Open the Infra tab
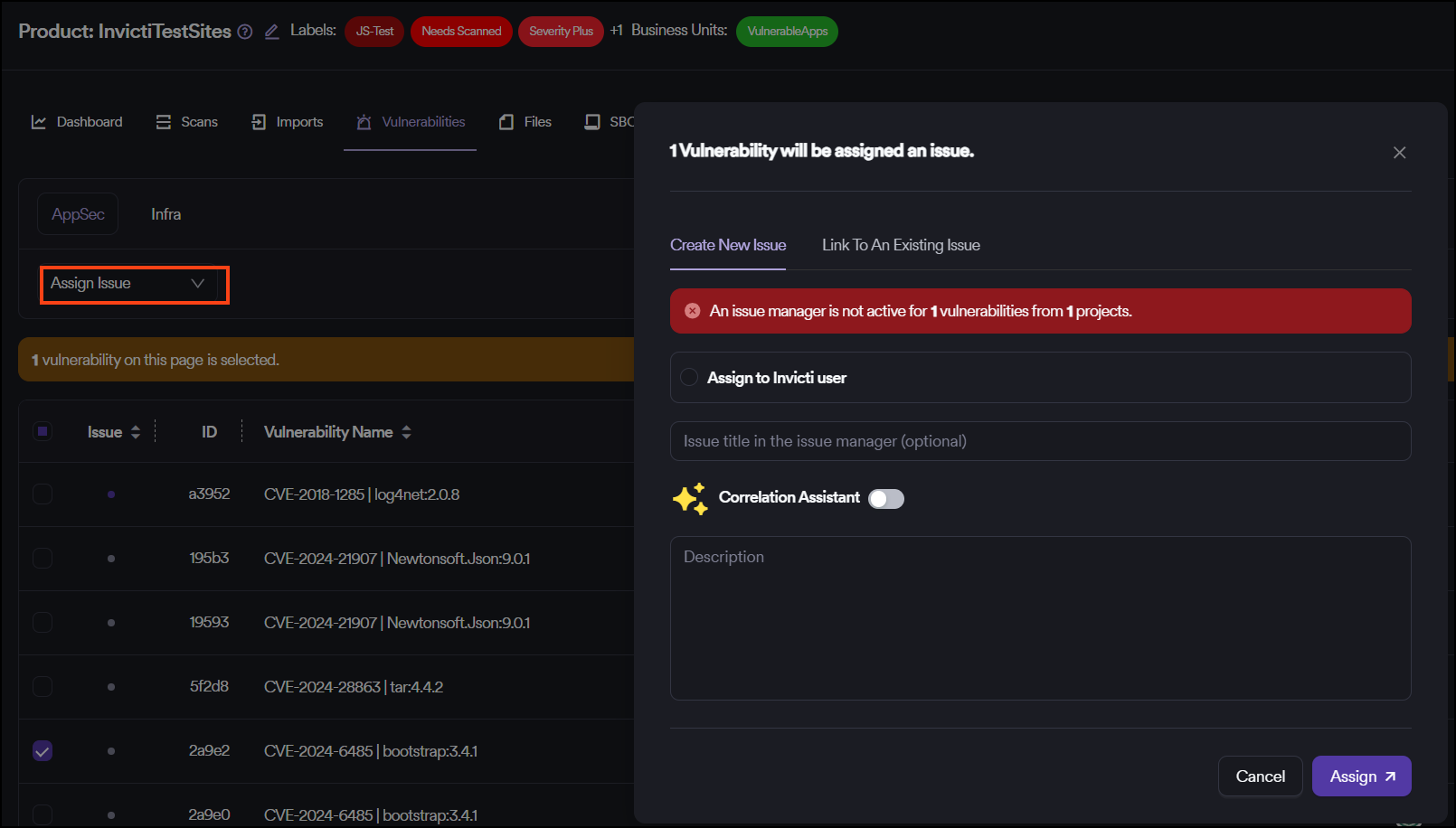Viewport: 1456px width, 828px height. tap(165, 214)
